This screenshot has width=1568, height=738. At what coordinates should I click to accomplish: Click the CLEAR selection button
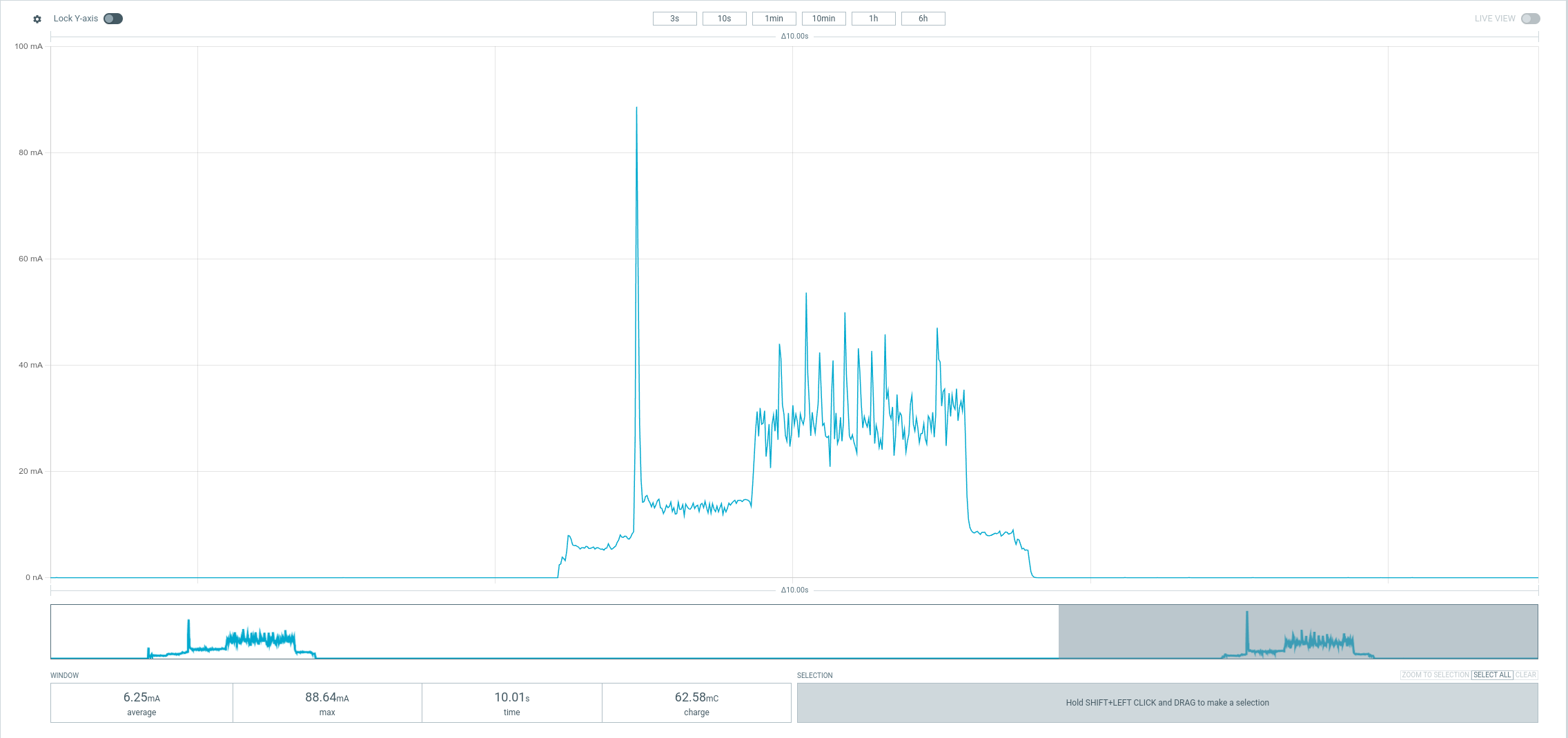tap(1526, 675)
